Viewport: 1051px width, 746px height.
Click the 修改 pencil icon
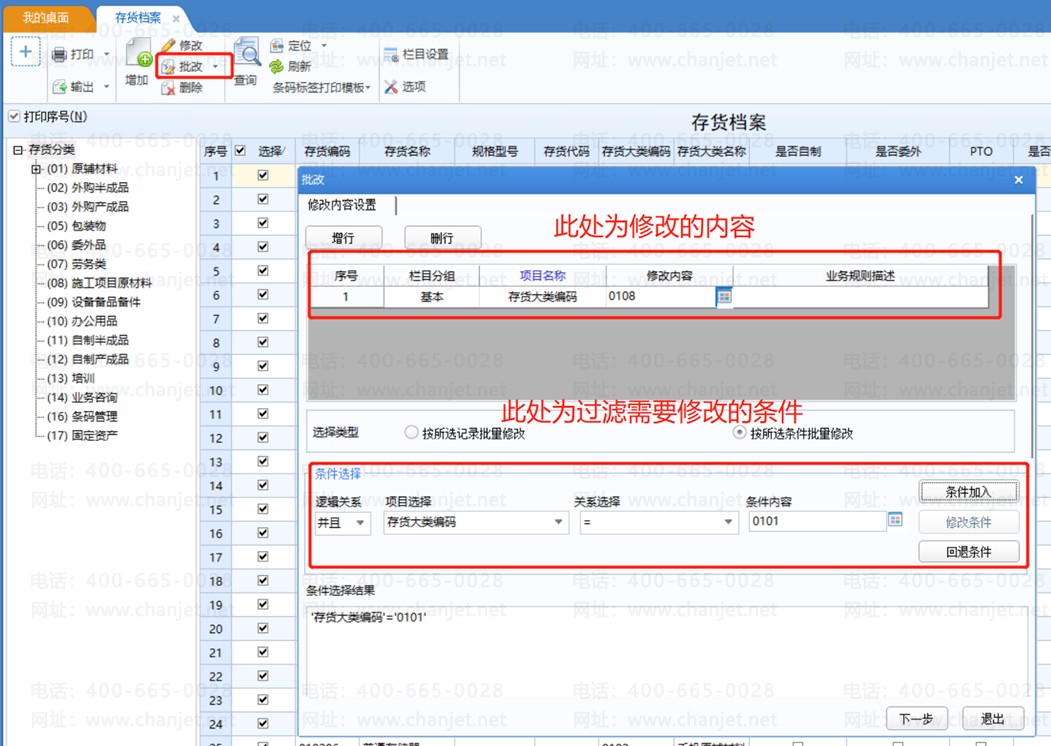coord(168,46)
